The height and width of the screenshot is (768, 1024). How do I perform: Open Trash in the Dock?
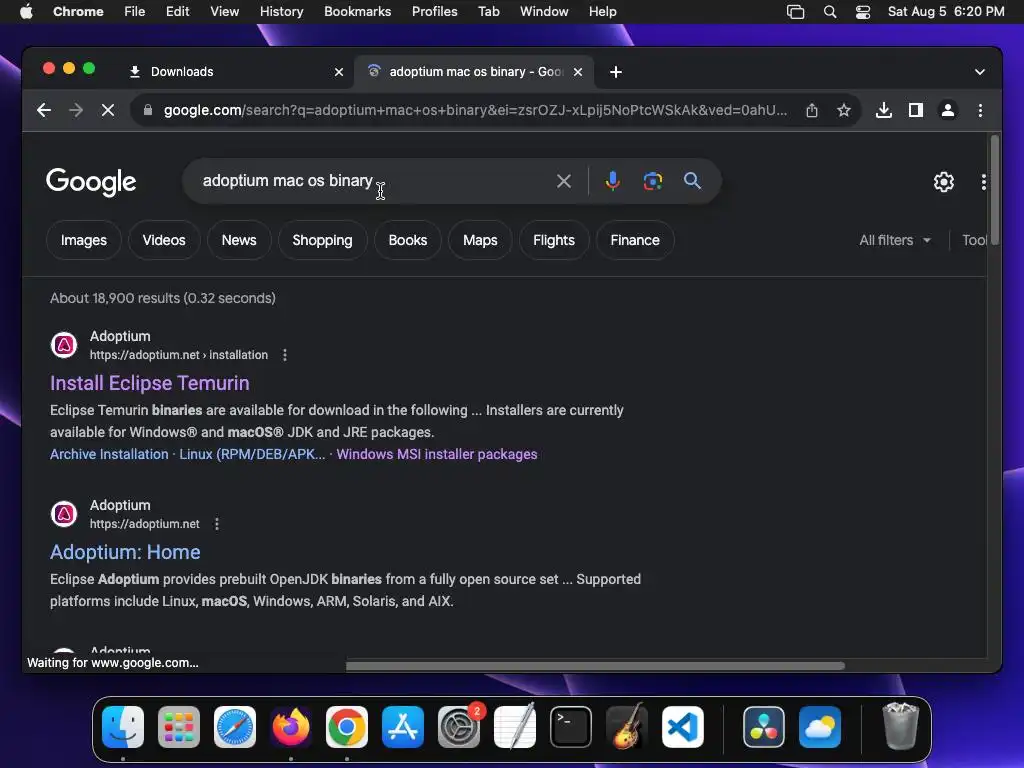(901, 726)
